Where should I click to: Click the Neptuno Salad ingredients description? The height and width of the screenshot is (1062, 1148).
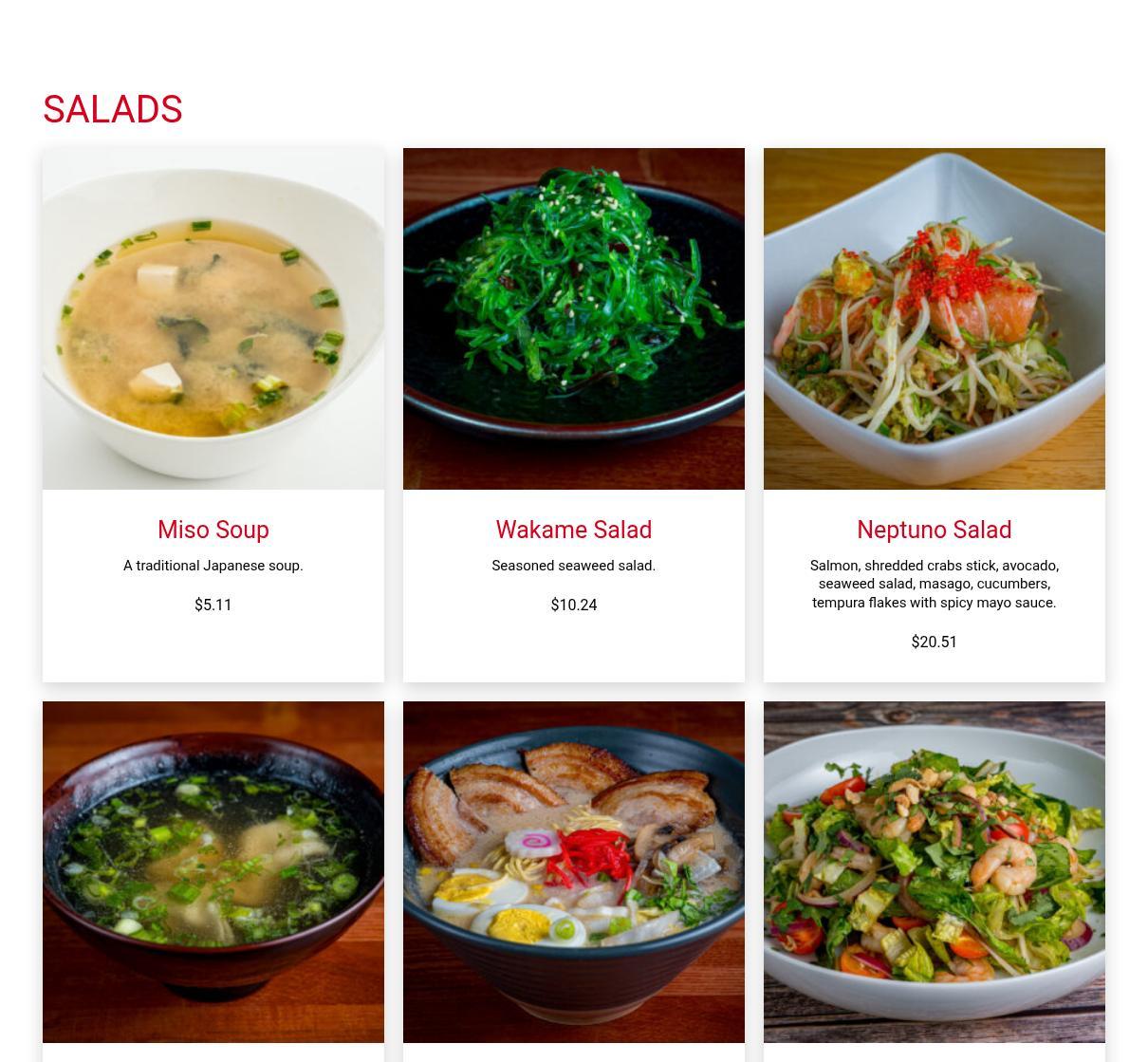[x=935, y=584]
